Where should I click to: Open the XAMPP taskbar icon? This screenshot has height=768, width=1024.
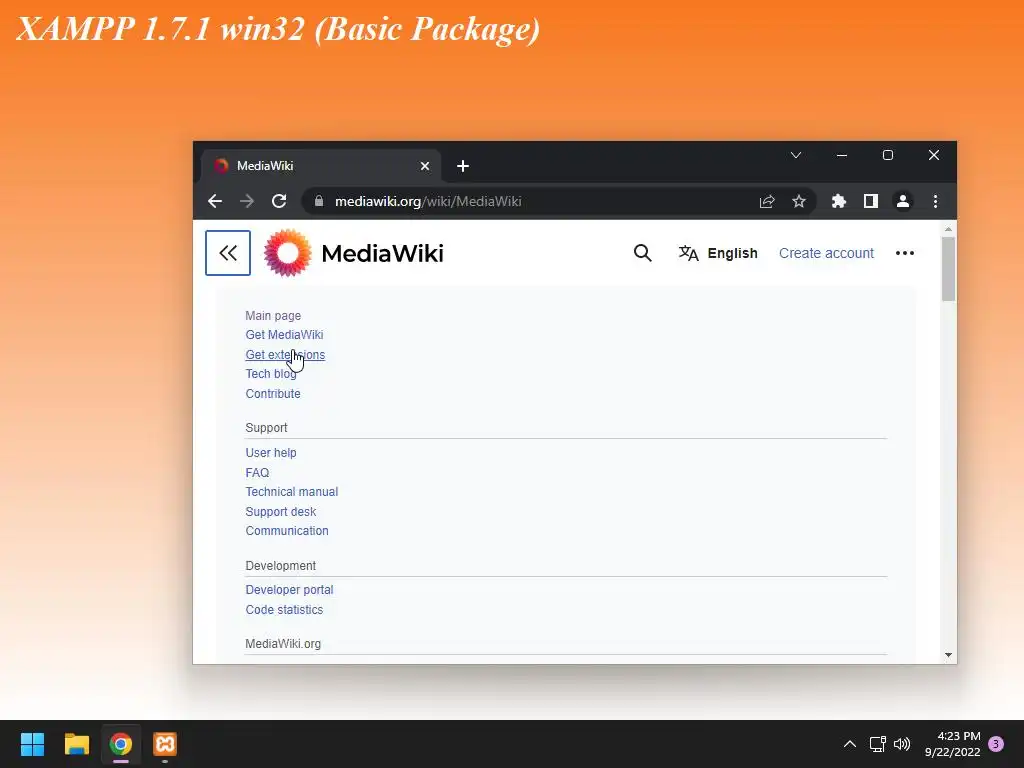[x=165, y=744]
